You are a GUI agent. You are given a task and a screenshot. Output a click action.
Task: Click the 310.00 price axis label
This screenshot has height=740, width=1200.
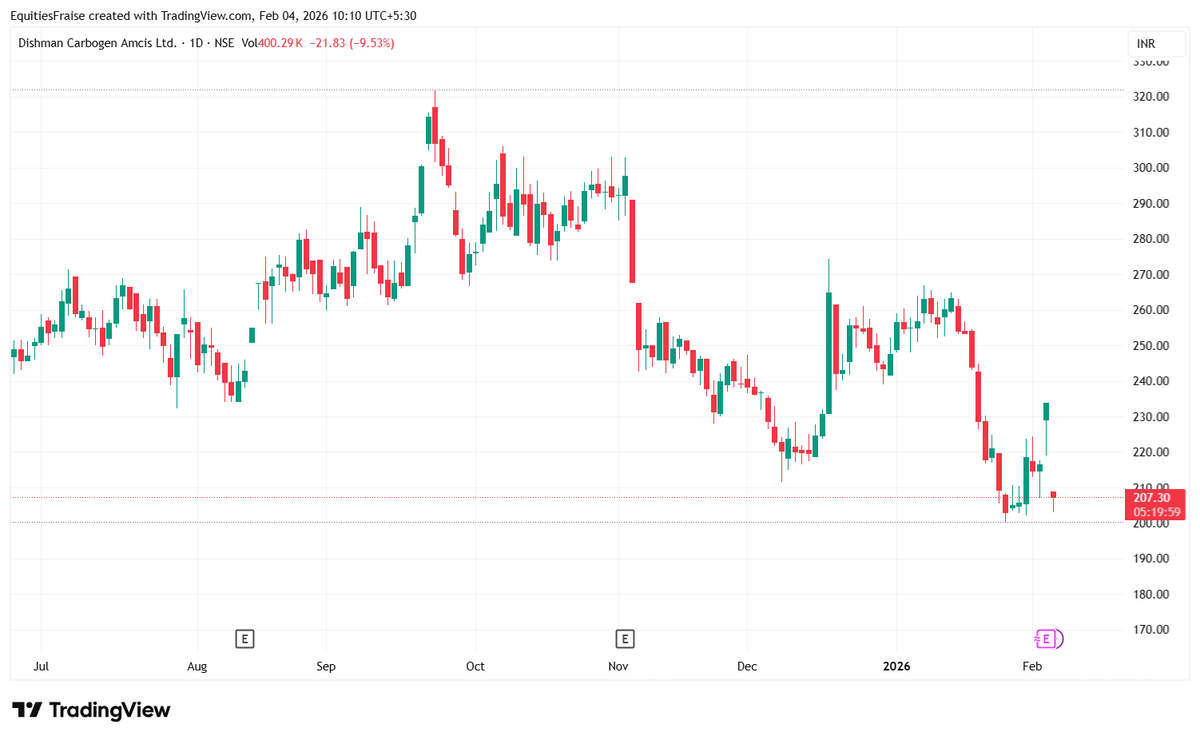tap(1153, 132)
